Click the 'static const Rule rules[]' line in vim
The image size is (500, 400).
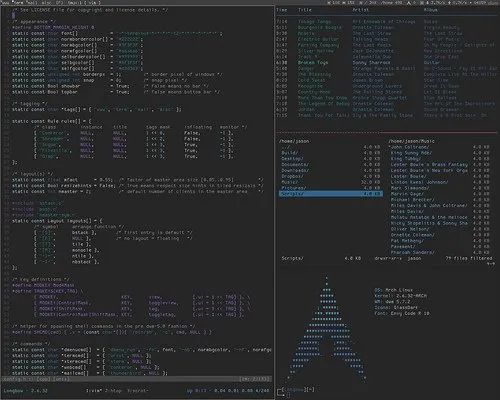coord(52,121)
